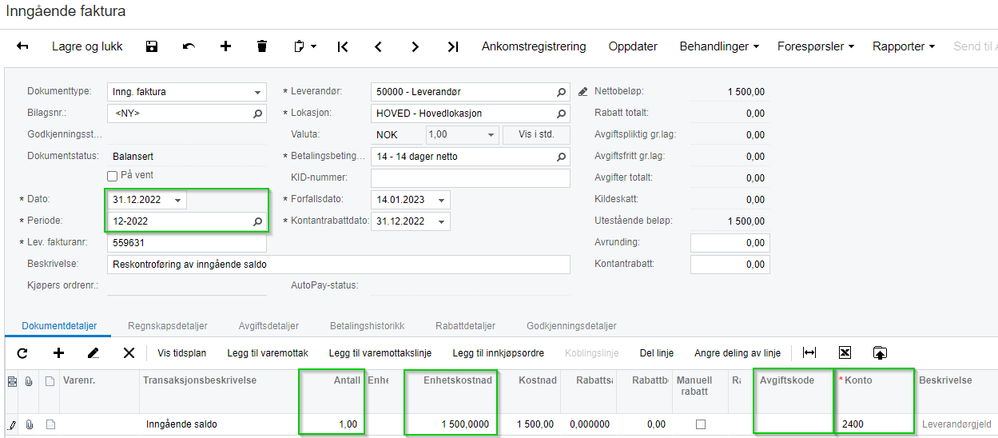Go to the first record

coord(342,46)
